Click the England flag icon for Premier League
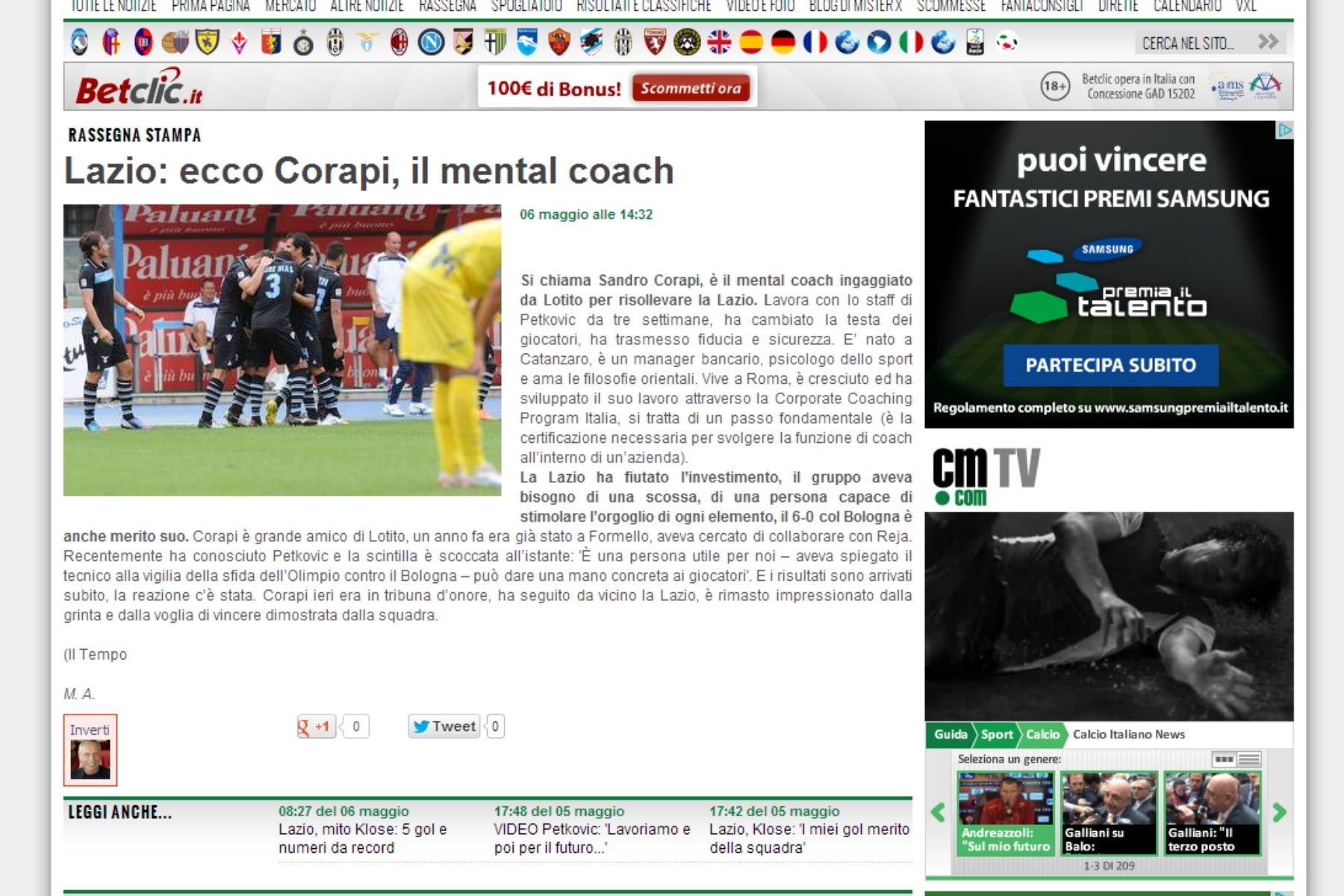The width and height of the screenshot is (1344, 896). (719, 41)
